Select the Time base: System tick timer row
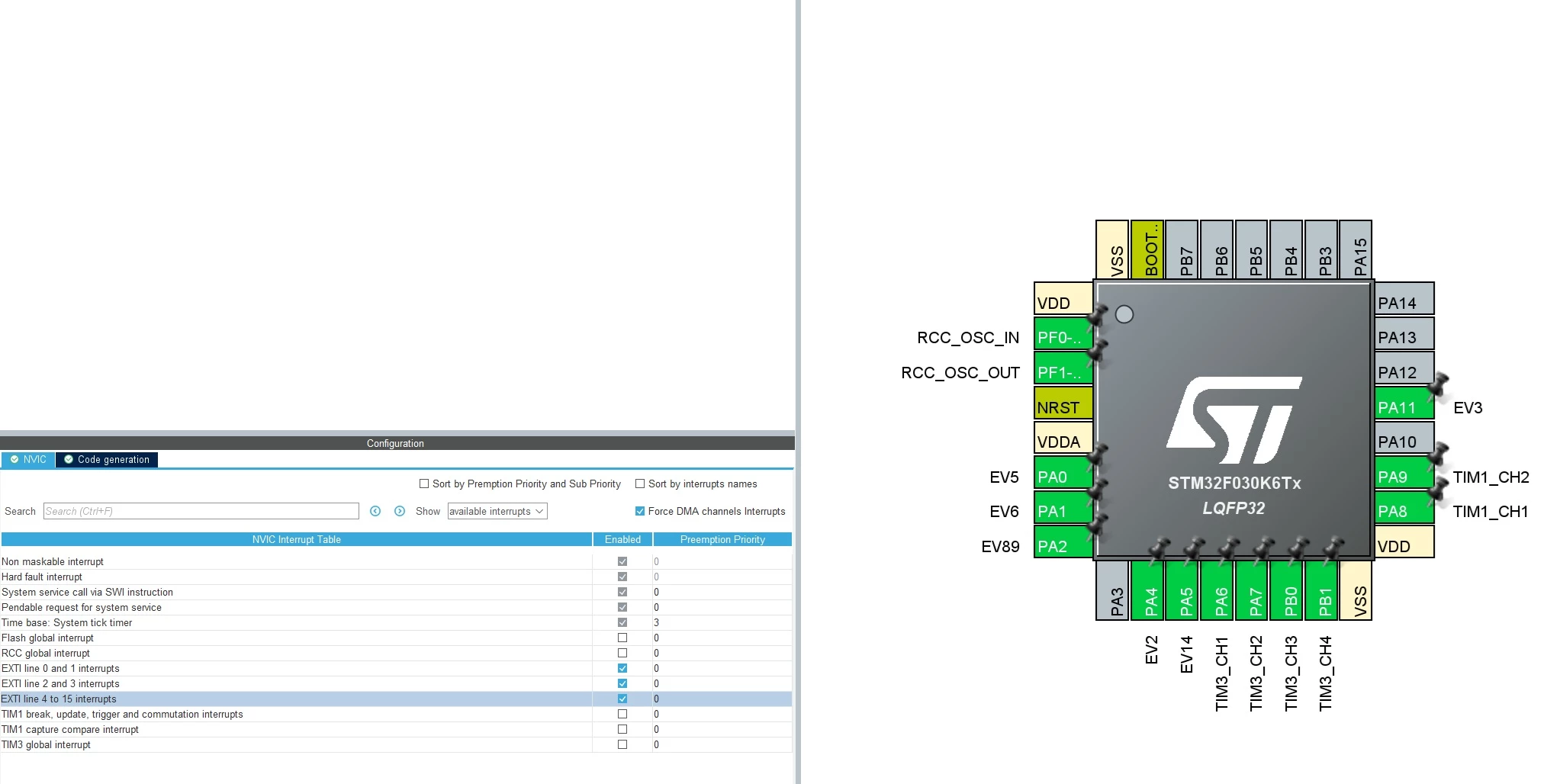Image resolution: width=1547 pixels, height=784 pixels. coord(396,622)
